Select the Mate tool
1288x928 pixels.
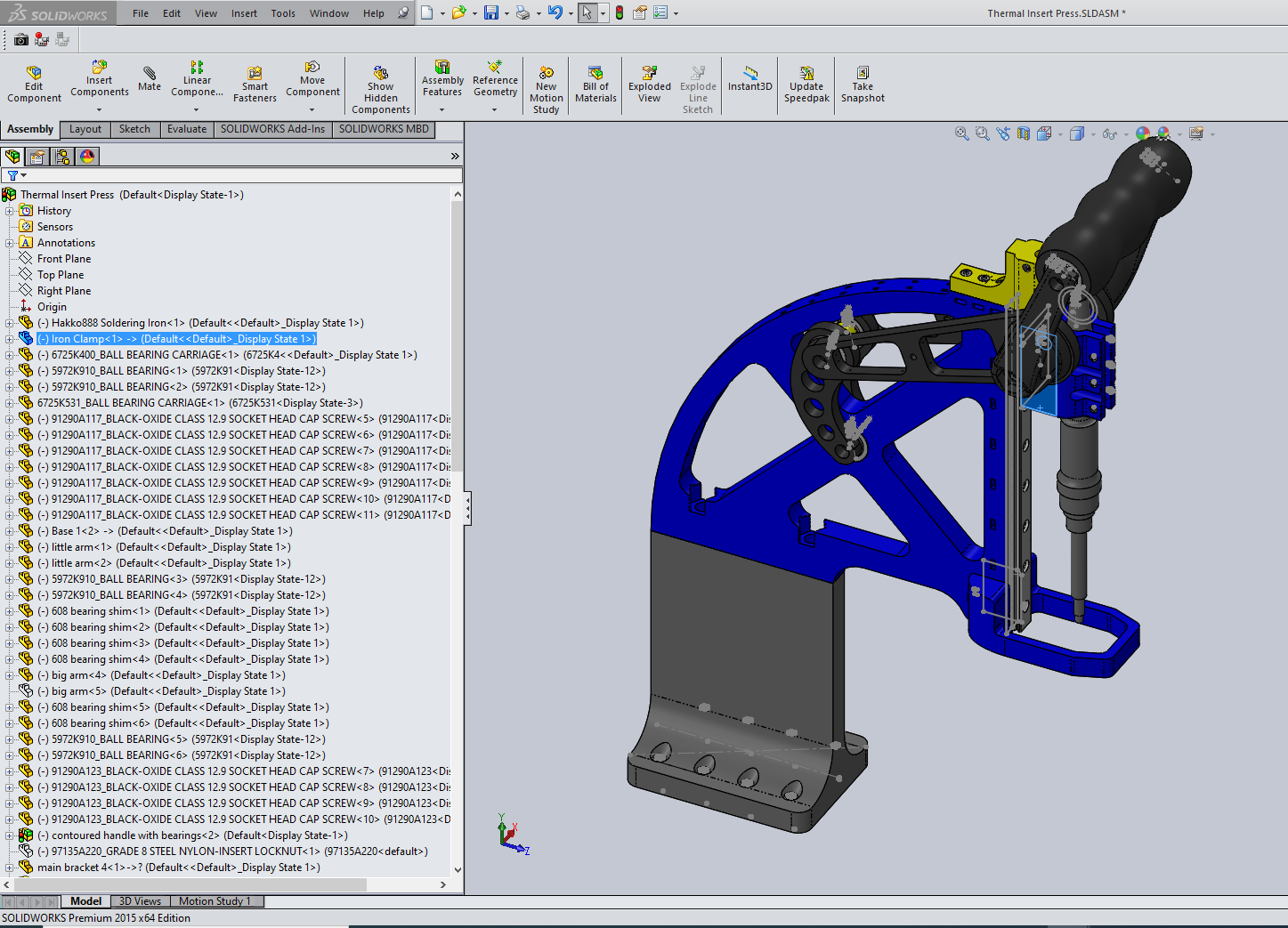(149, 80)
